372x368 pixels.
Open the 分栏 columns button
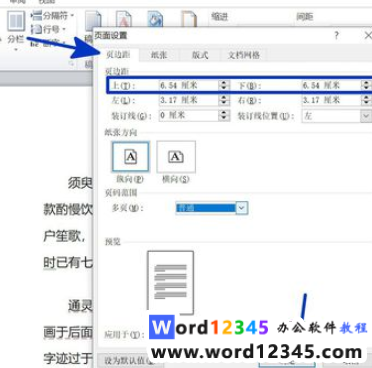point(15,31)
